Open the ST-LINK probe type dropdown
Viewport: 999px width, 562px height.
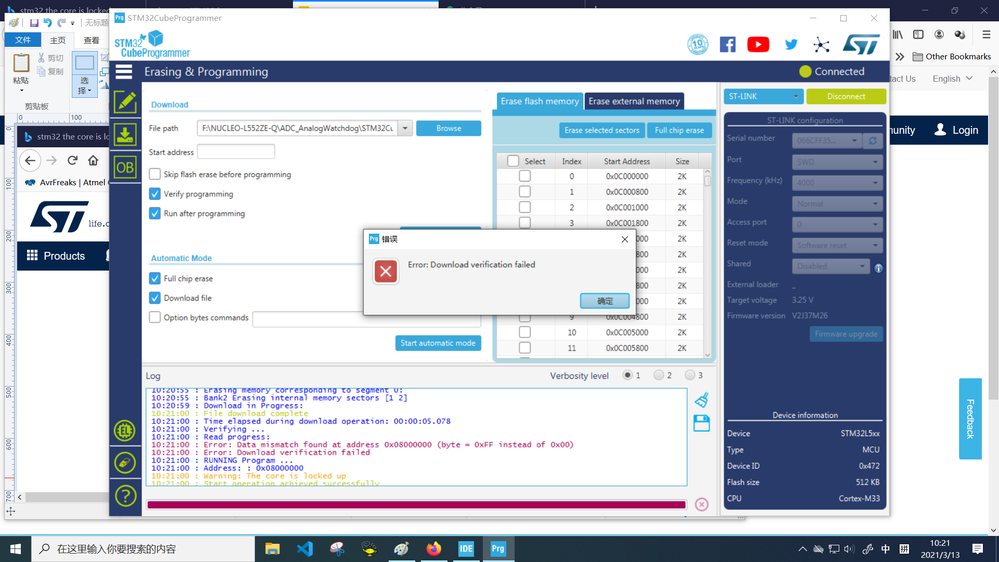pyautogui.click(x=763, y=96)
